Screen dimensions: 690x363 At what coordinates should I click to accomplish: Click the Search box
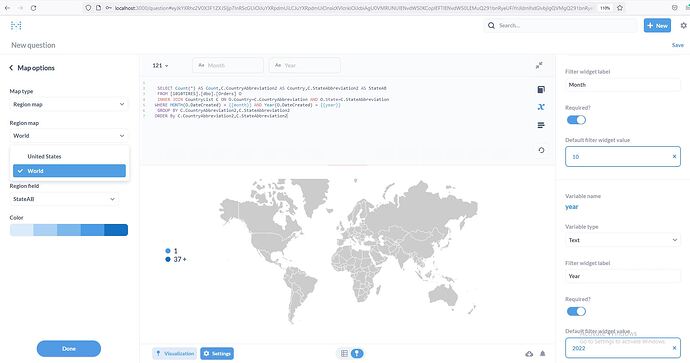pos(560,26)
